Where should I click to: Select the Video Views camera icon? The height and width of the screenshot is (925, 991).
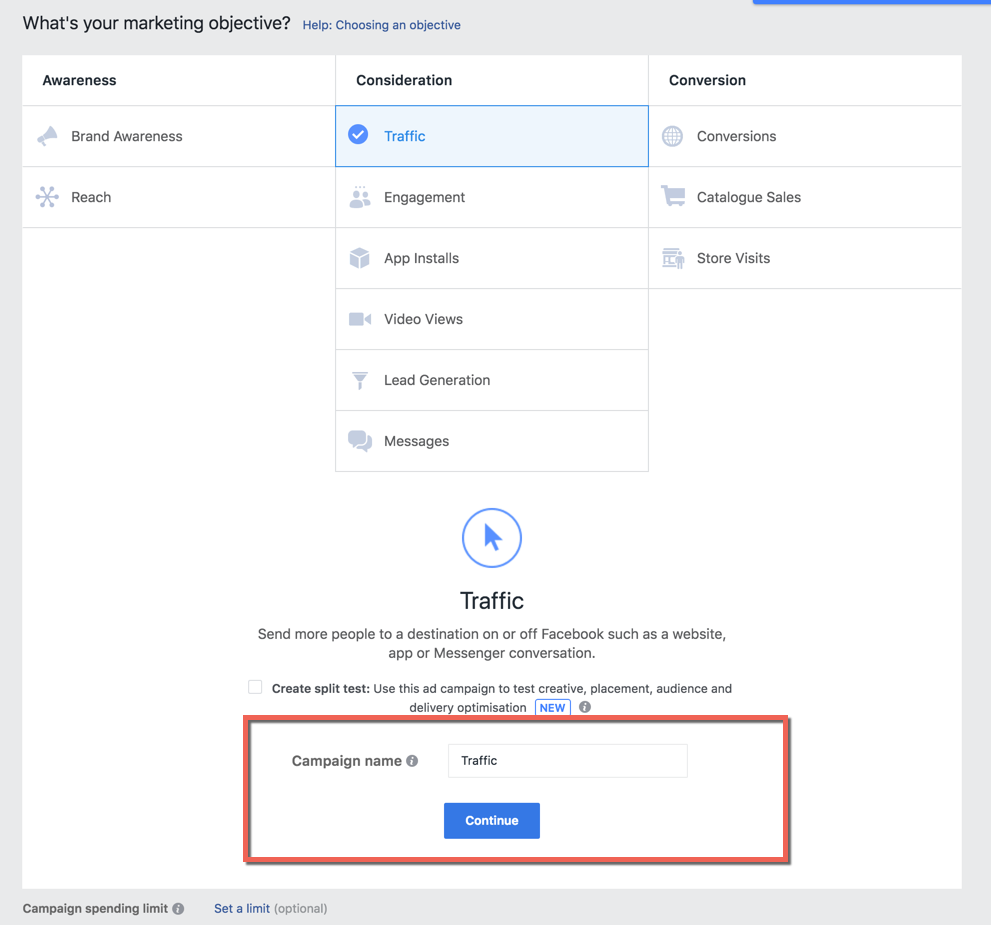click(360, 319)
